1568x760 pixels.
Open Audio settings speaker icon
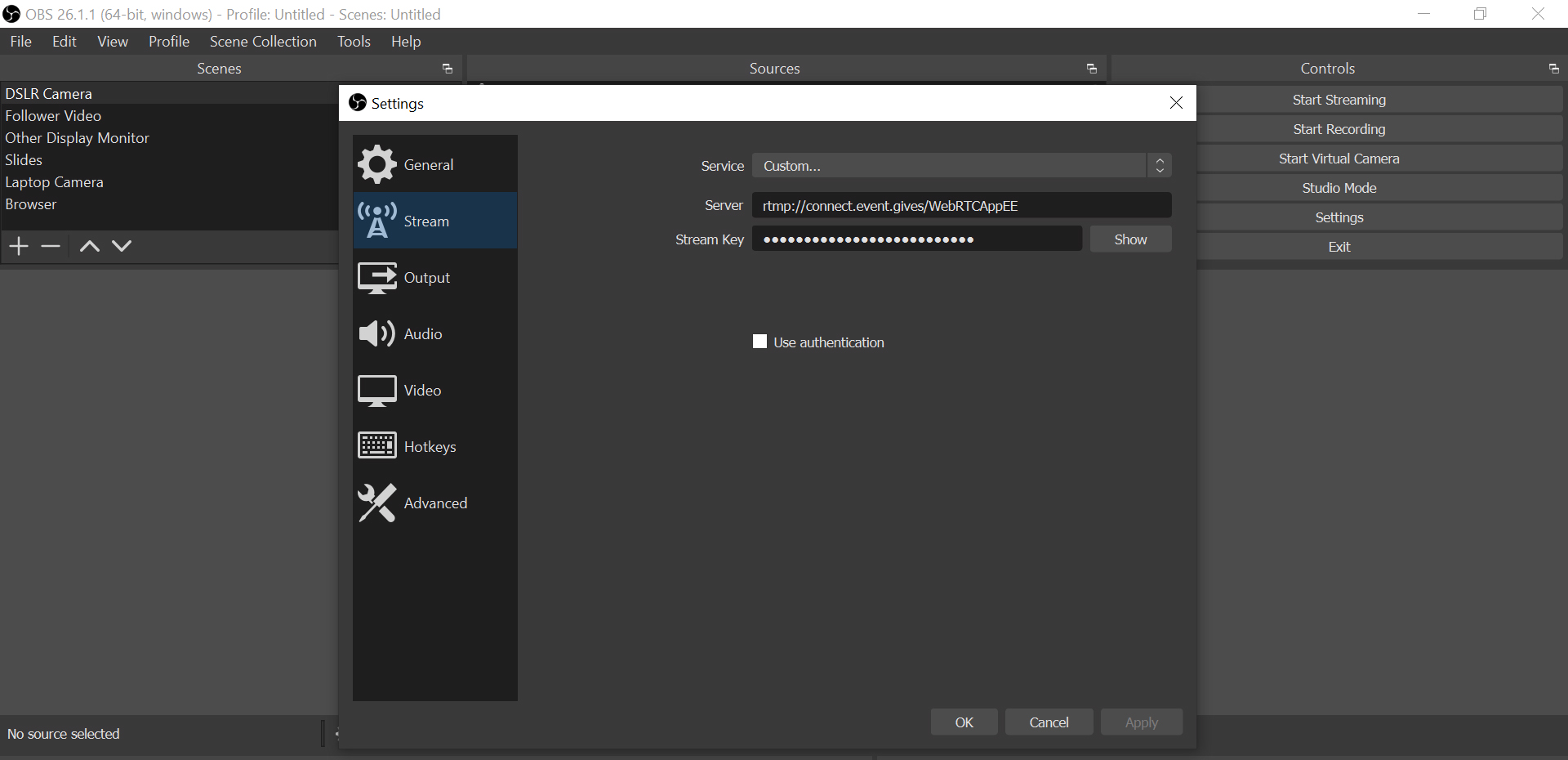click(376, 333)
